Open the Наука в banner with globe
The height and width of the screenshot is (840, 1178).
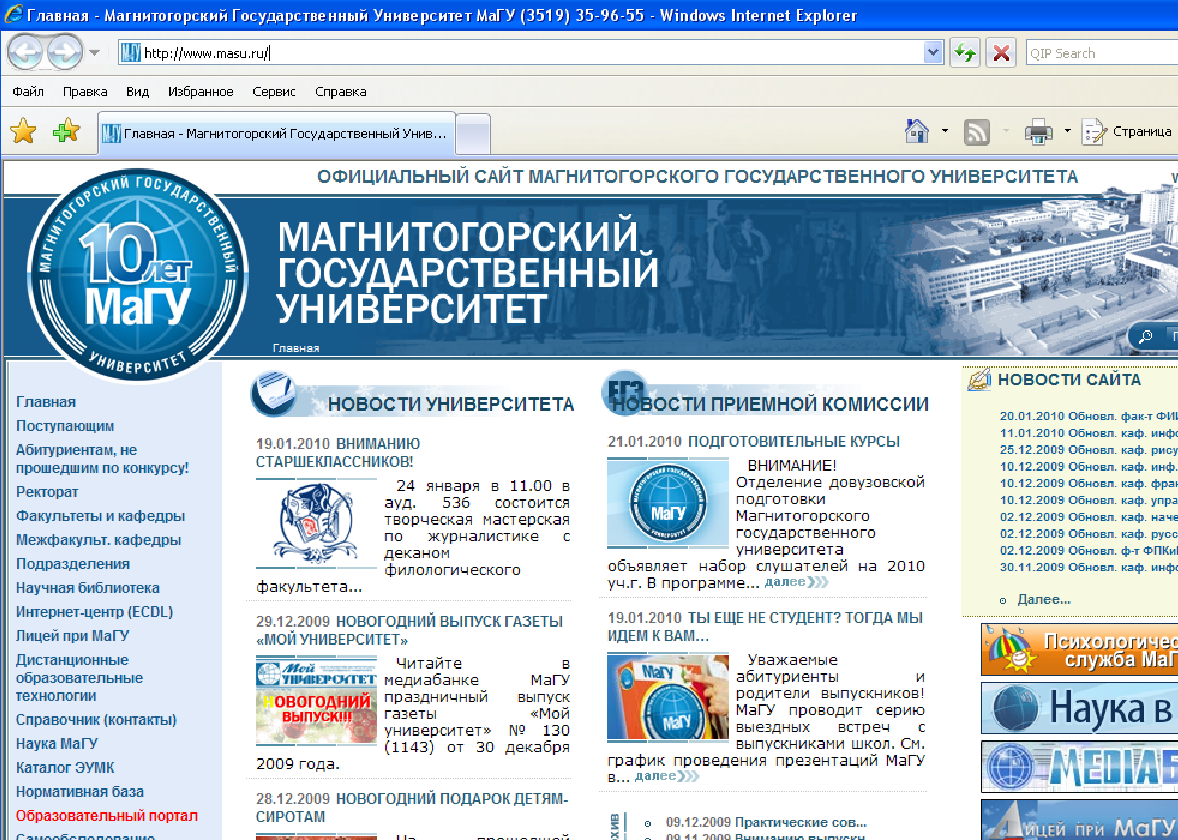(1080, 708)
